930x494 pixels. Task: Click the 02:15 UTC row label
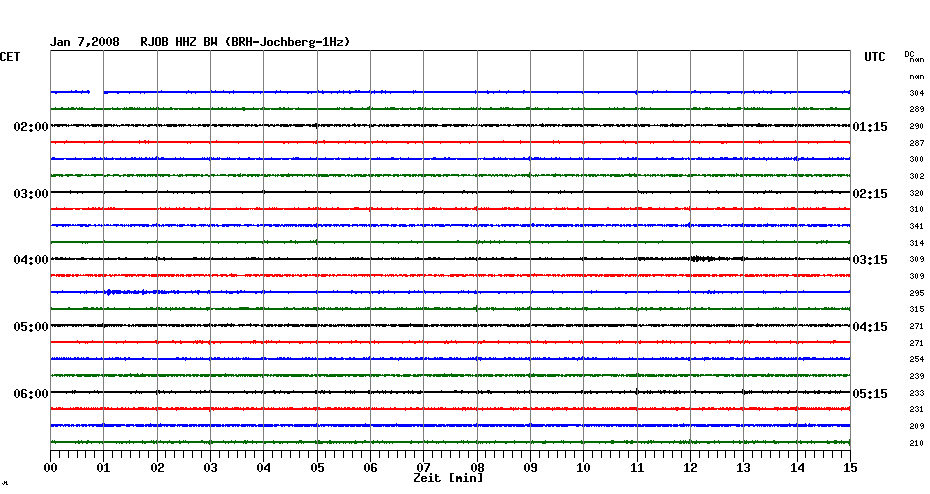coord(870,194)
